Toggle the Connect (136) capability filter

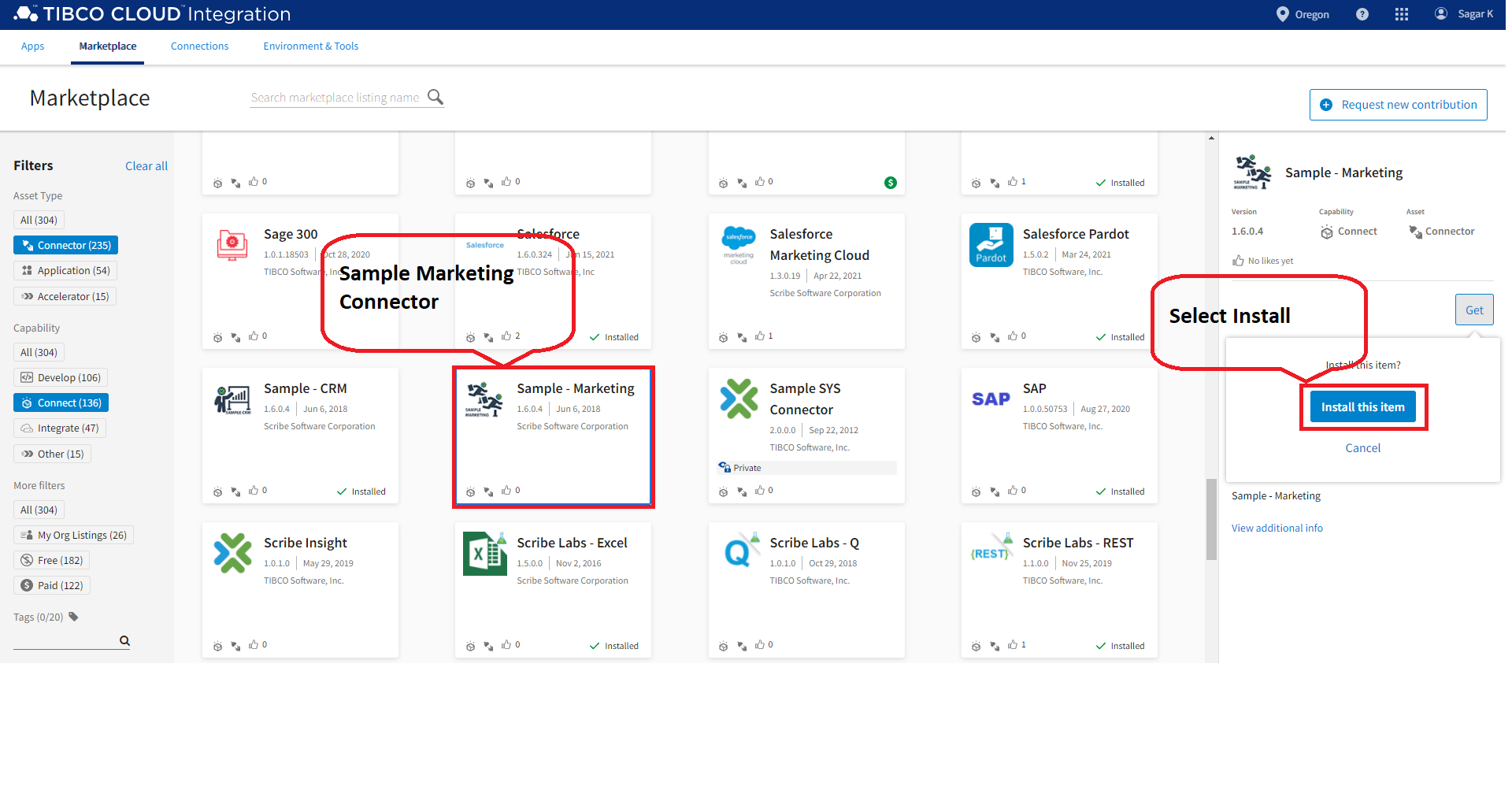(61, 402)
